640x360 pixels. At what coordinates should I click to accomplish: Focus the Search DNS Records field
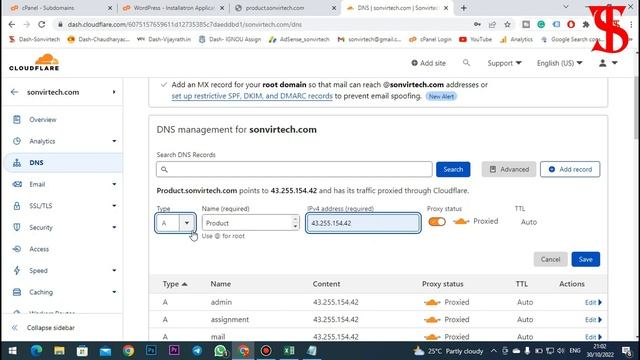tap(294, 169)
